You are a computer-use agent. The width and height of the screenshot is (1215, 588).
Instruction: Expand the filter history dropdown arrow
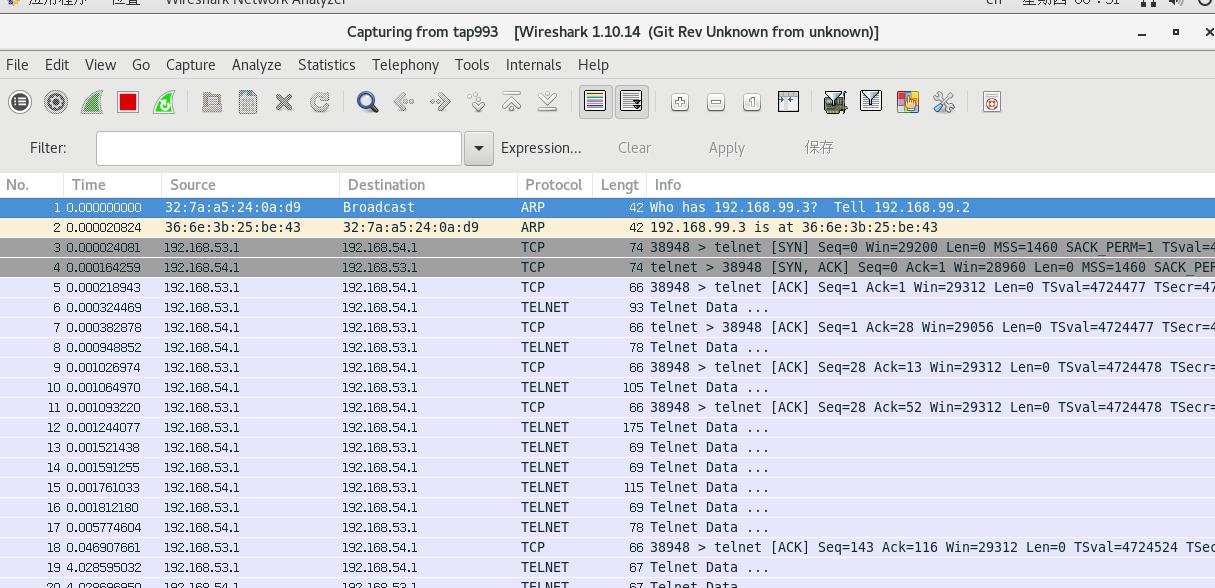pos(479,148)
